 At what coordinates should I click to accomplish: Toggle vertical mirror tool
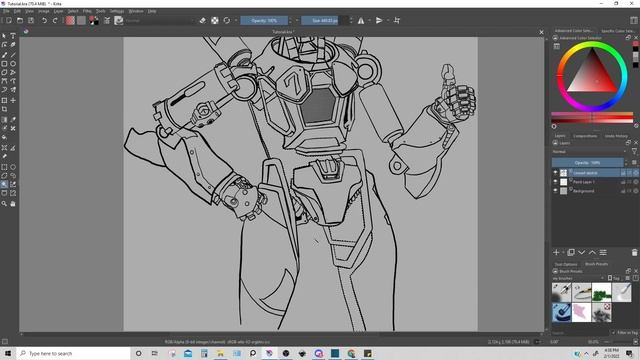click(379, 20)
